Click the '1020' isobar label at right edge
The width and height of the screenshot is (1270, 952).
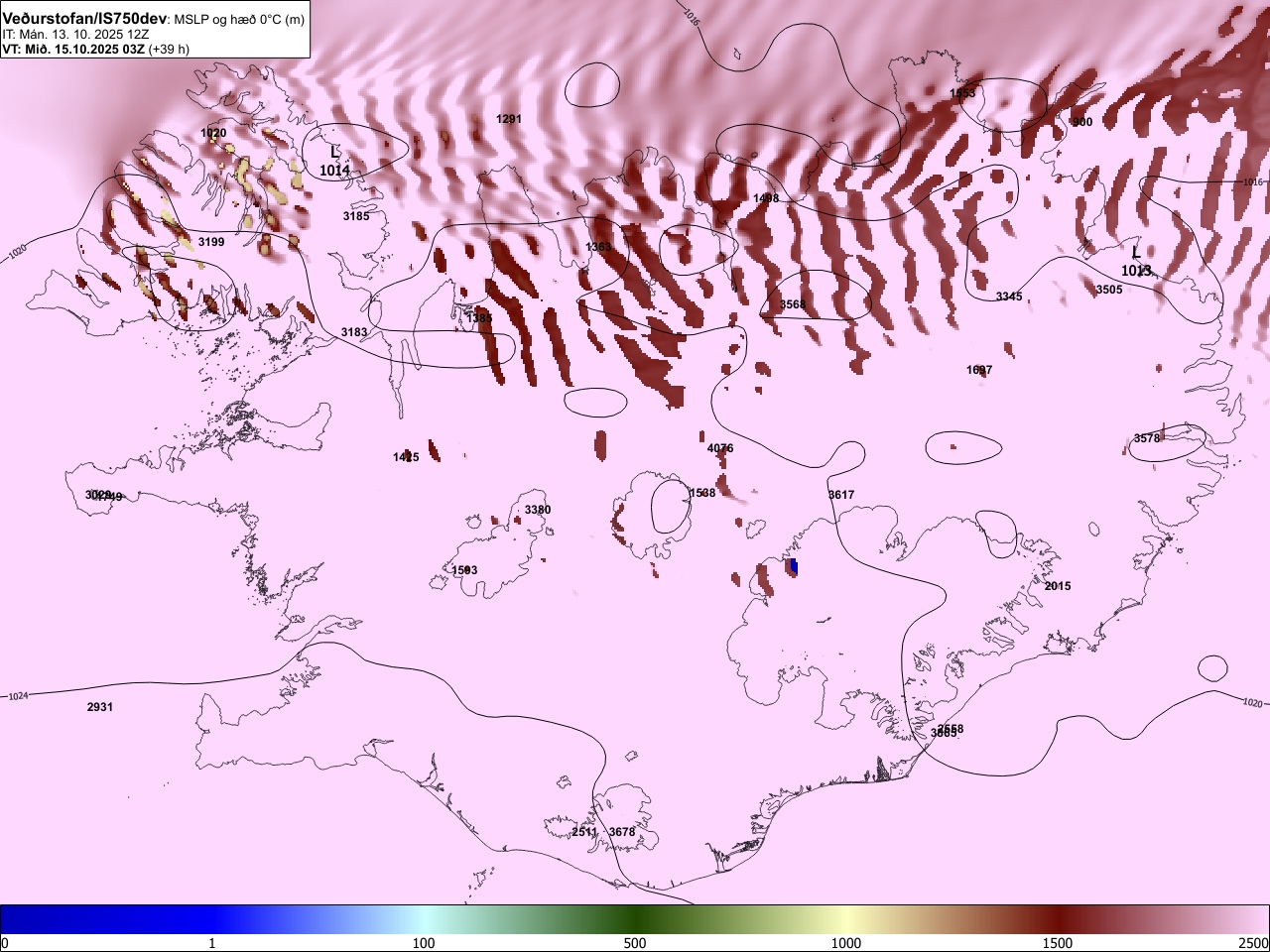(x=1252, y=703)
